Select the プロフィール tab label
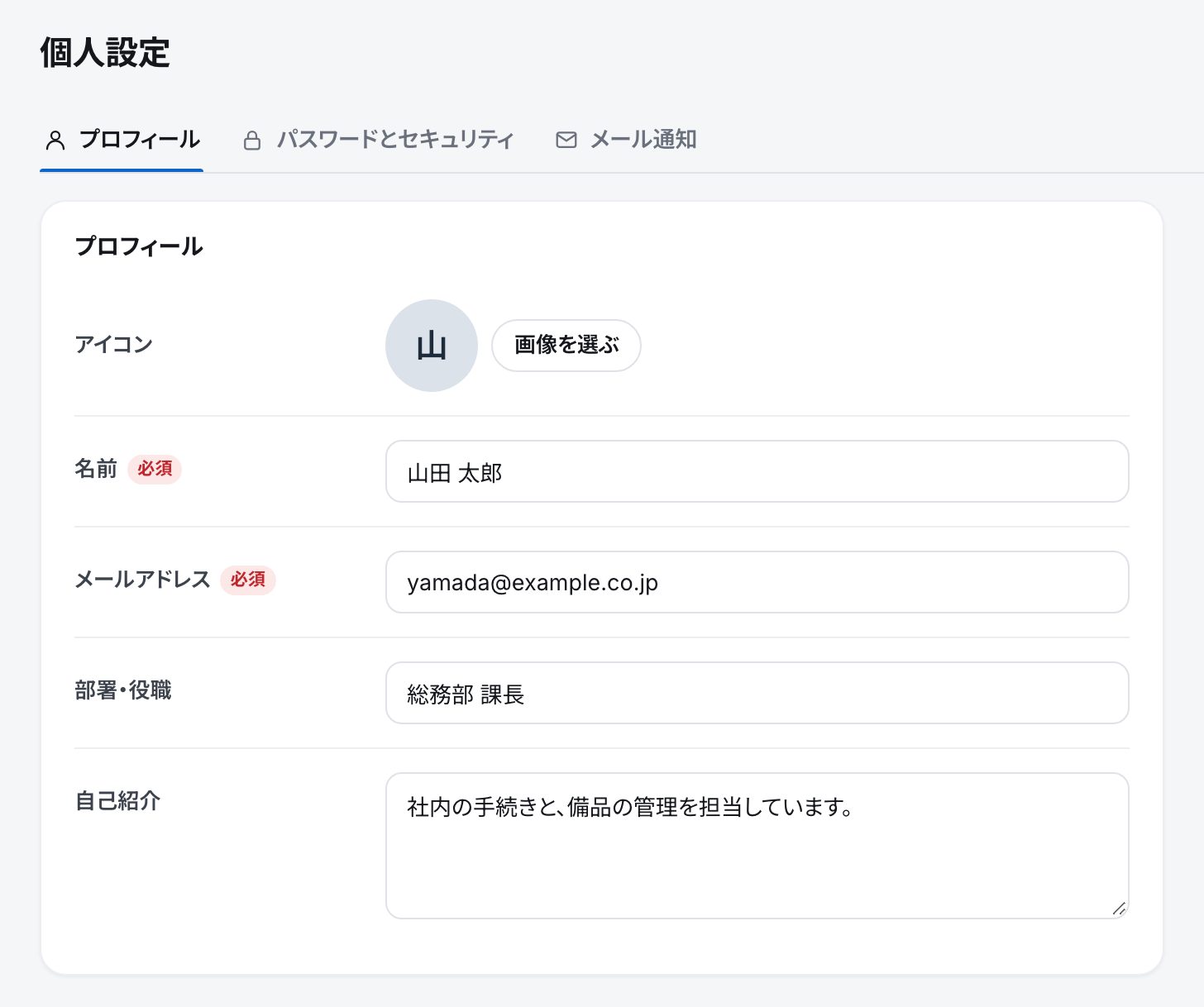This screenshot has width=1204, height=1007. click(x=140, y=140)
